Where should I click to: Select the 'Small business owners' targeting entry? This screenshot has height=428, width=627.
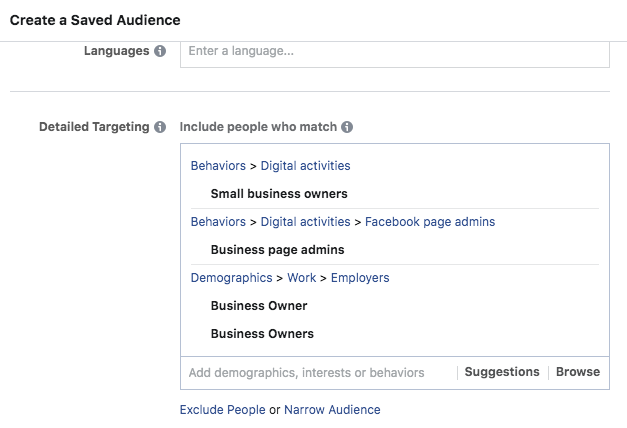279,193
